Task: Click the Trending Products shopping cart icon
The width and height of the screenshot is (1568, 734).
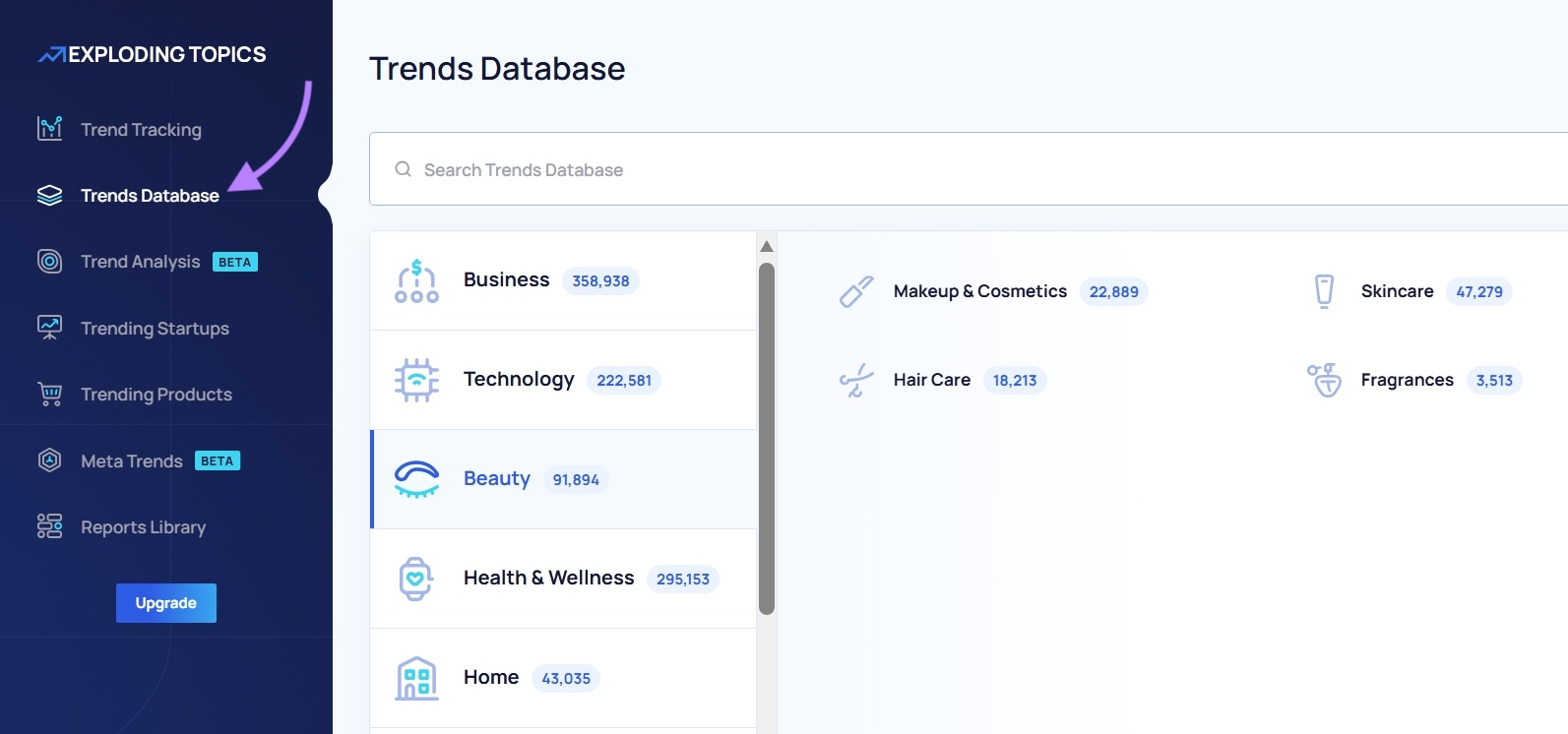Action: point(49,395)
